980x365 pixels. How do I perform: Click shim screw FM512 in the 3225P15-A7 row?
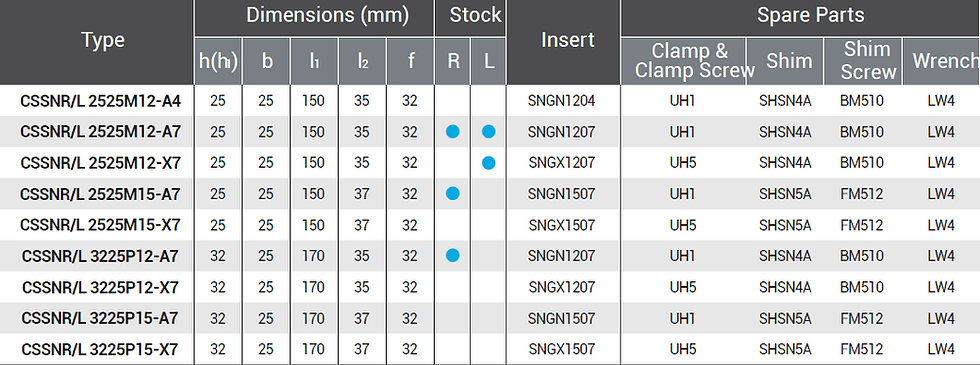coord(862,318)
